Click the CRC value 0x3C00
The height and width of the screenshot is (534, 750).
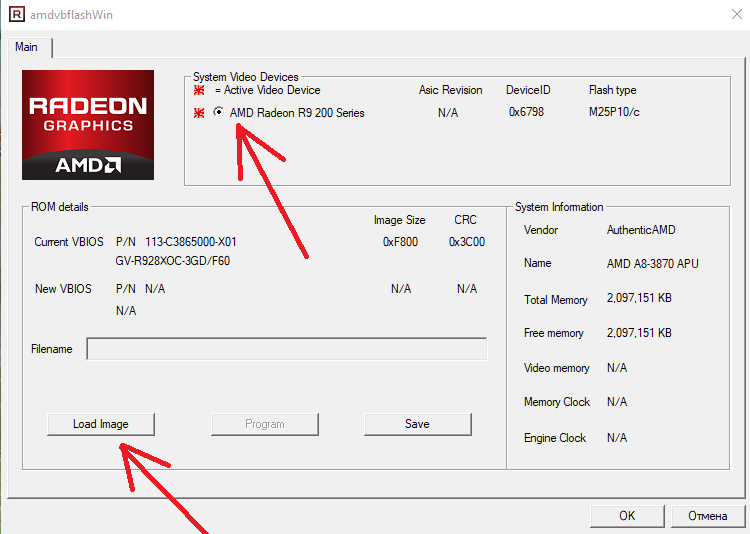coord(467,242)
